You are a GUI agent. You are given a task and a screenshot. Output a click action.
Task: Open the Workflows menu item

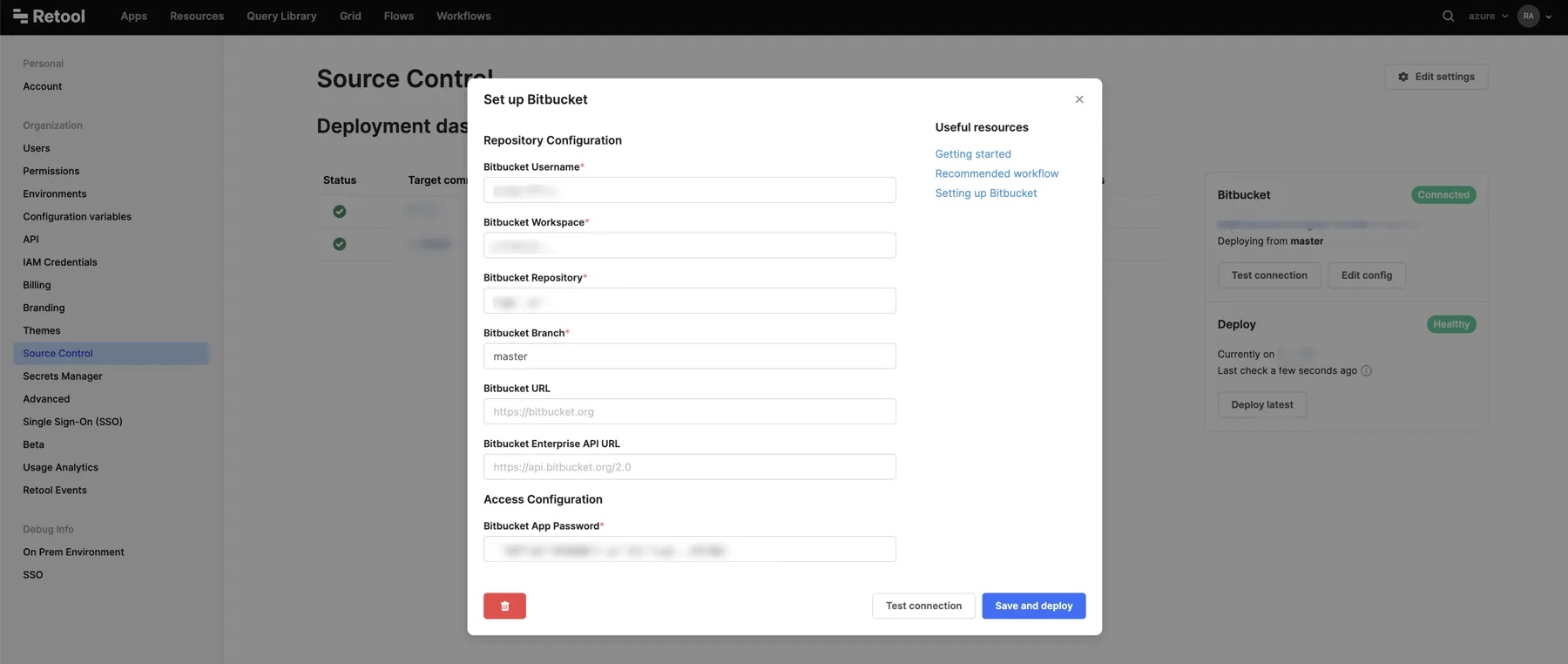(x=463, y=16)
